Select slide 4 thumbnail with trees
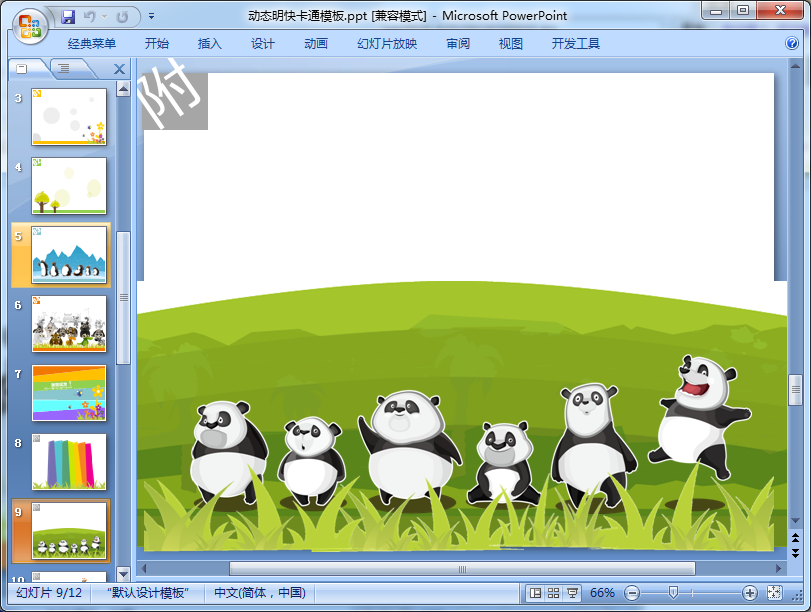The height and width of the screenshot is (612, 811). [69, 186]
